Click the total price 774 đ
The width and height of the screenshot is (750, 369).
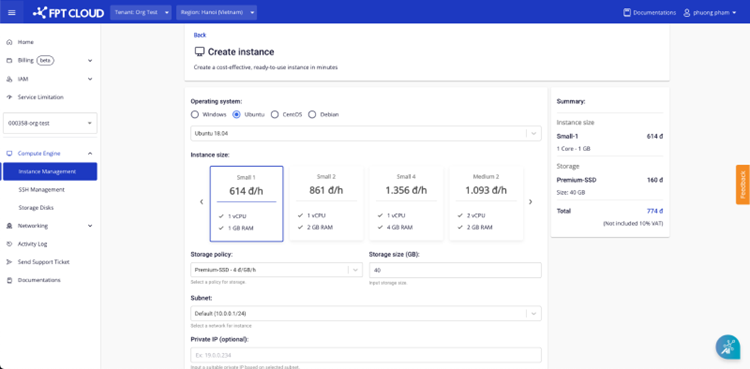[x=654, y=211]
